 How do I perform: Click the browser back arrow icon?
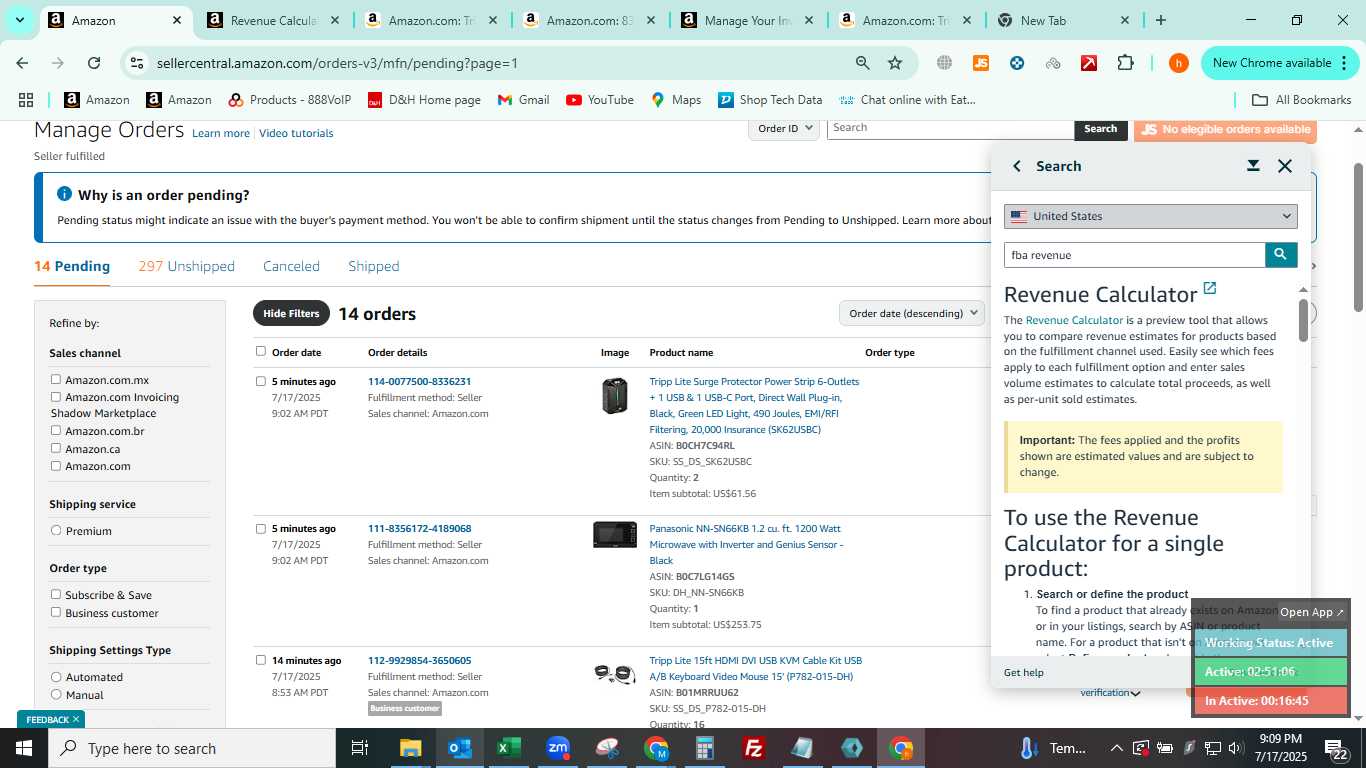coord(22,63)
